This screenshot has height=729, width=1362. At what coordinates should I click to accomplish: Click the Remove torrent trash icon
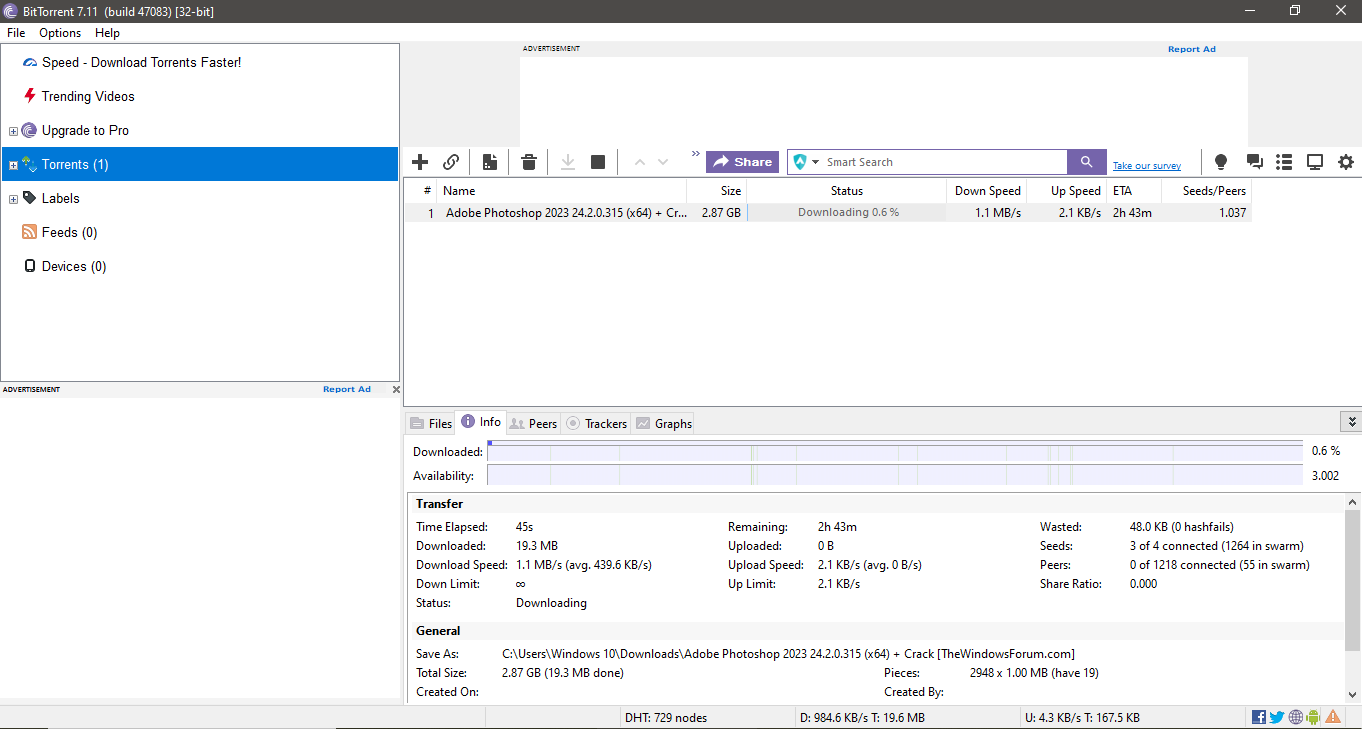[x=529, y=162]
